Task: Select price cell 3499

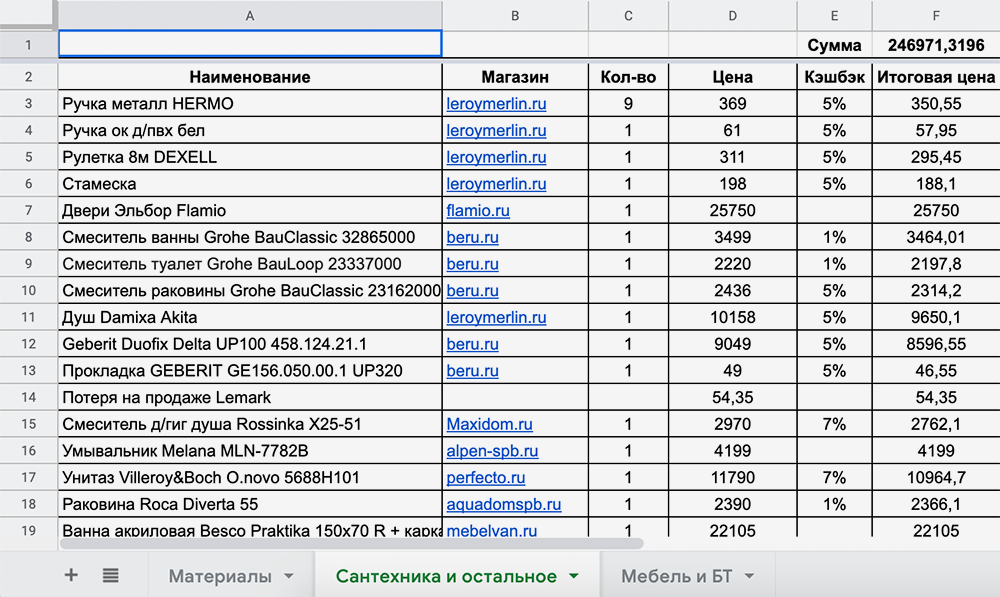Action: pyautogui.click(x=732, y=237)
